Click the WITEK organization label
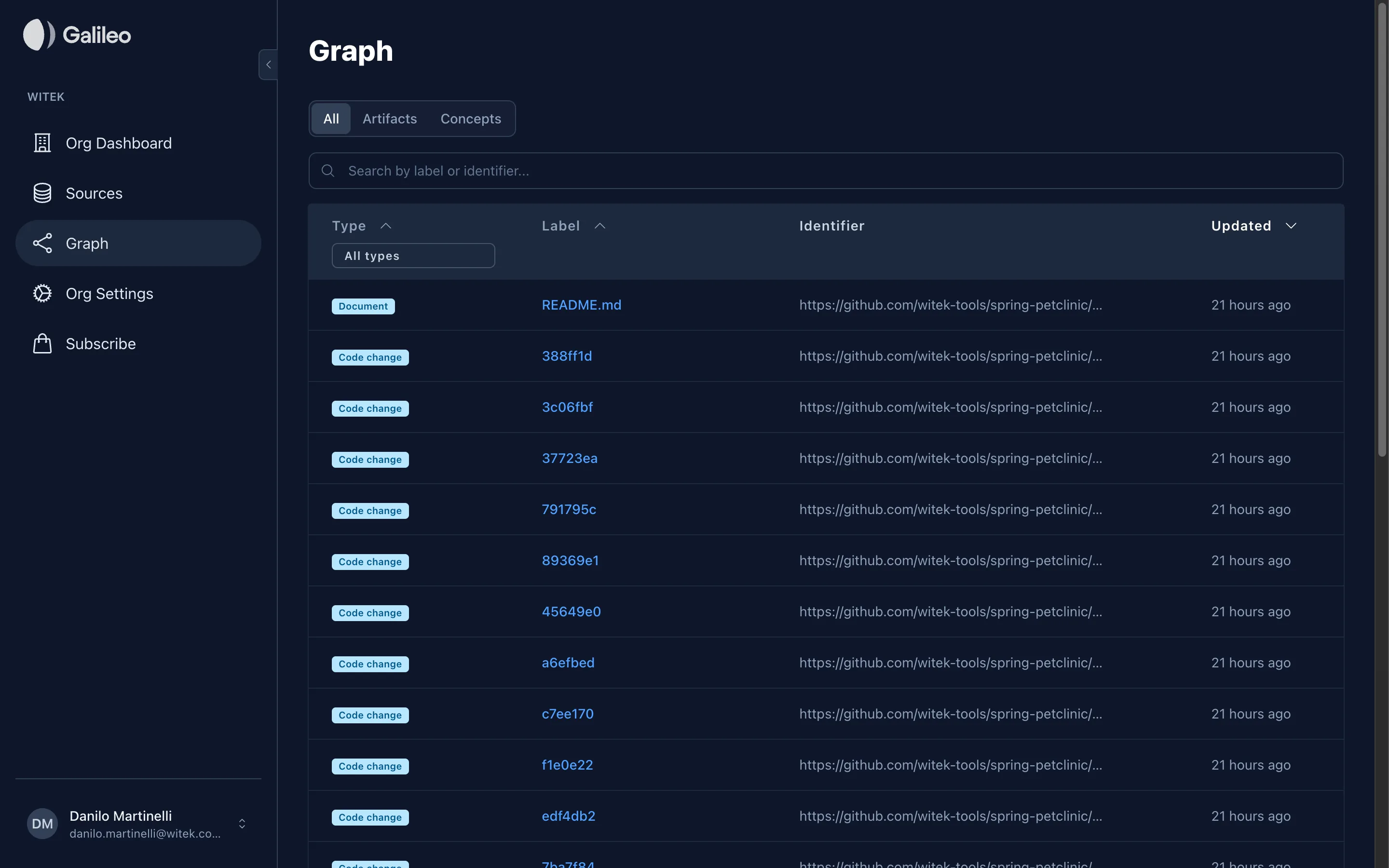The height and width of the screenshot is (868, 1389). pos(46,96)
